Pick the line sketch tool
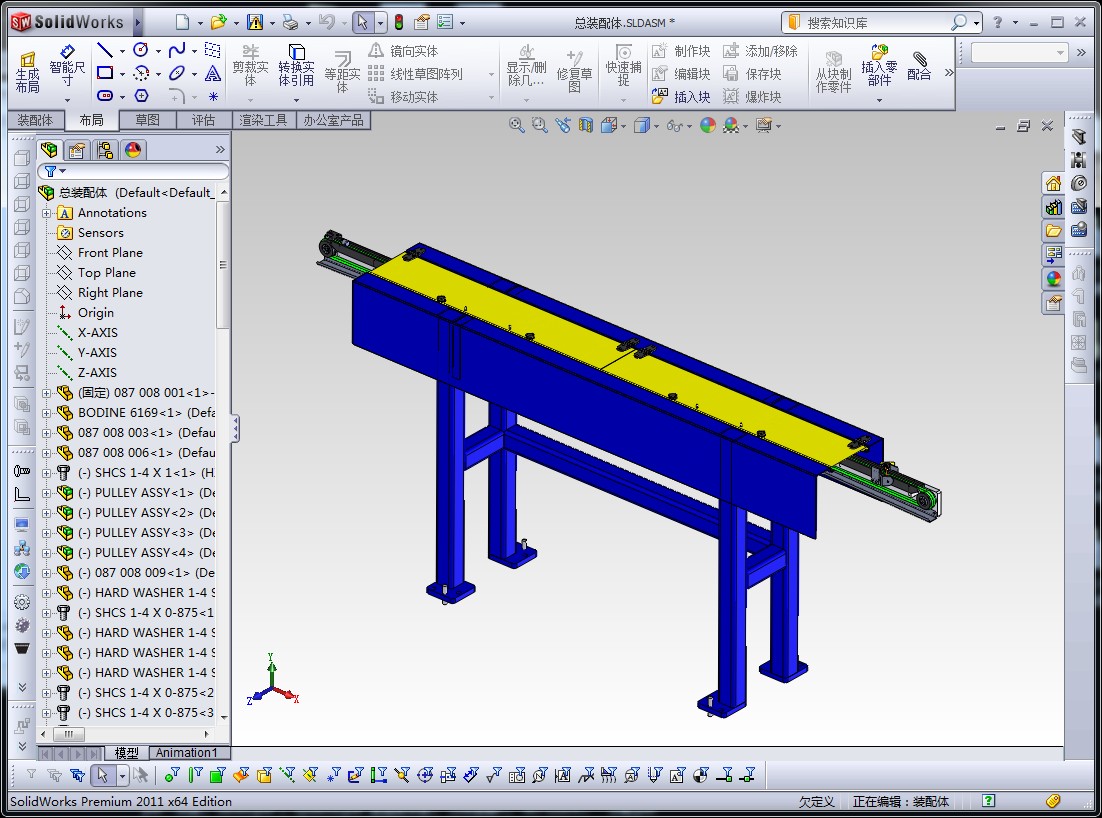The height and width of the screenshot is (818, 1102). (105, 50)
